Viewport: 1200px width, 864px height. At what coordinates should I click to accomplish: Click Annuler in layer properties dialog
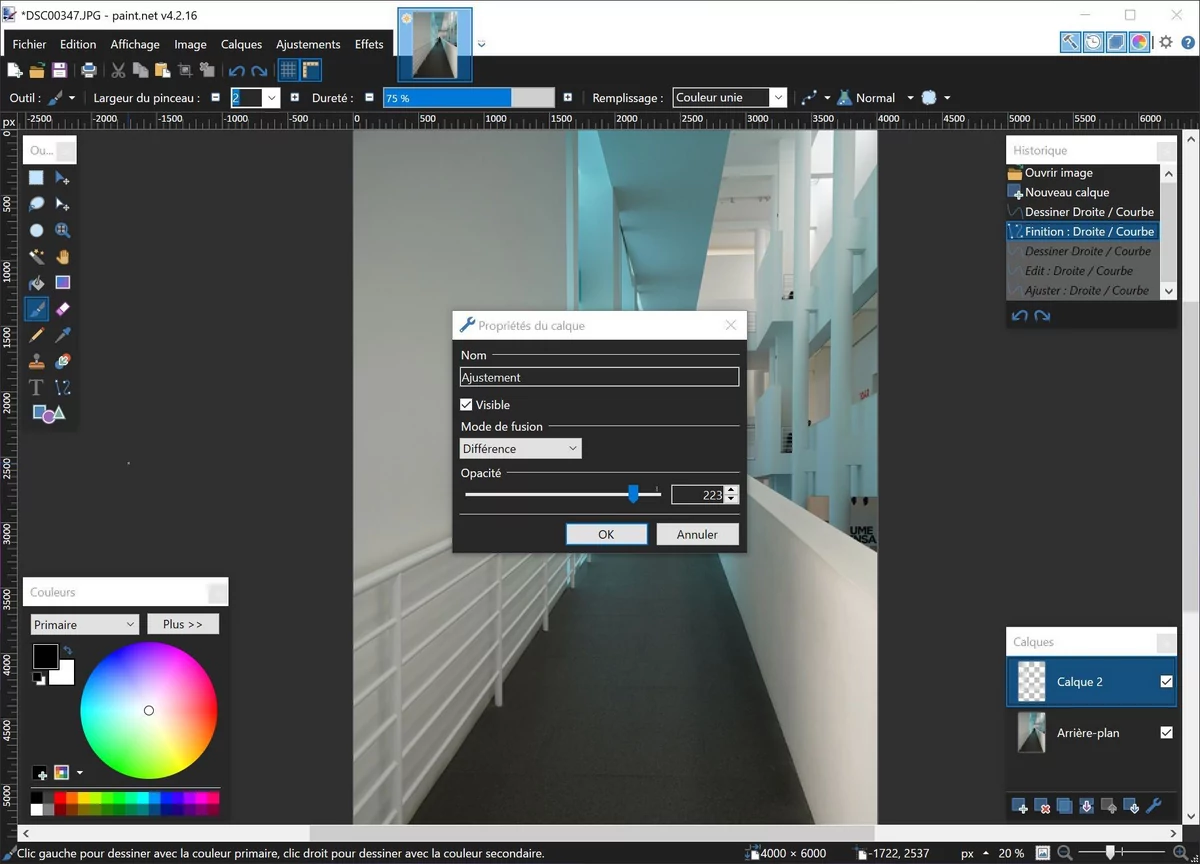point(697,534)
